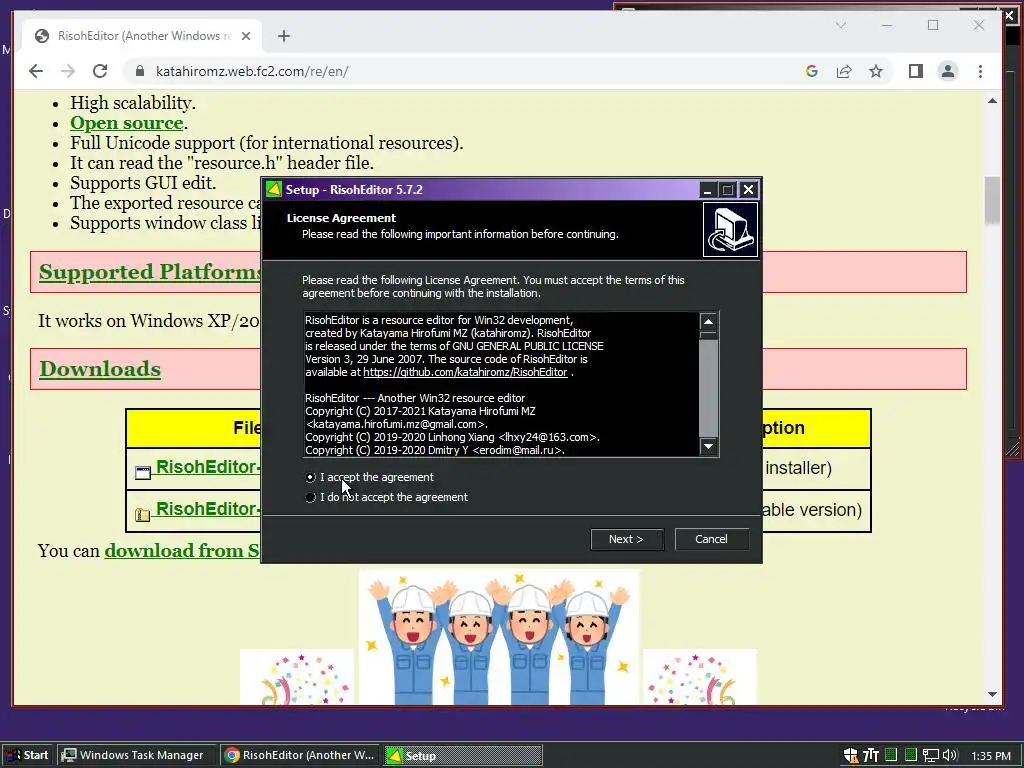Click the zip archive file icon
Screen dimensions: 1024x768
coord(142,515)
